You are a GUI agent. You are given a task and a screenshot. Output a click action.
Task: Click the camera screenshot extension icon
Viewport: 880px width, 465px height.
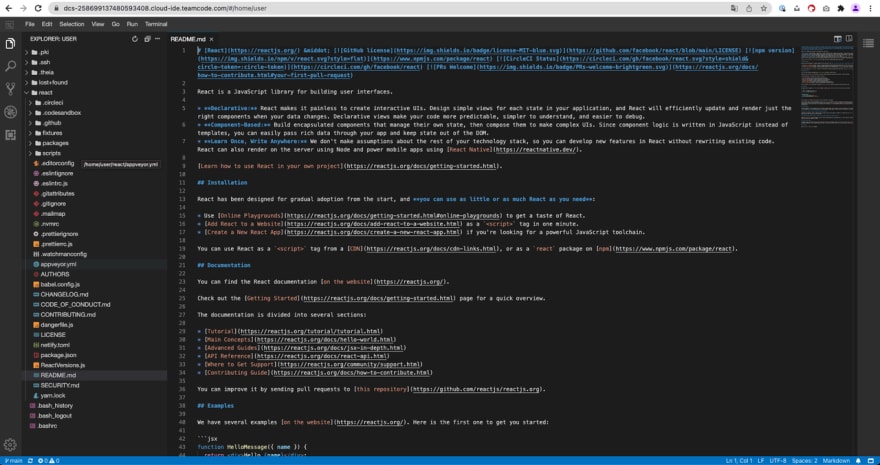coord(826,8)
